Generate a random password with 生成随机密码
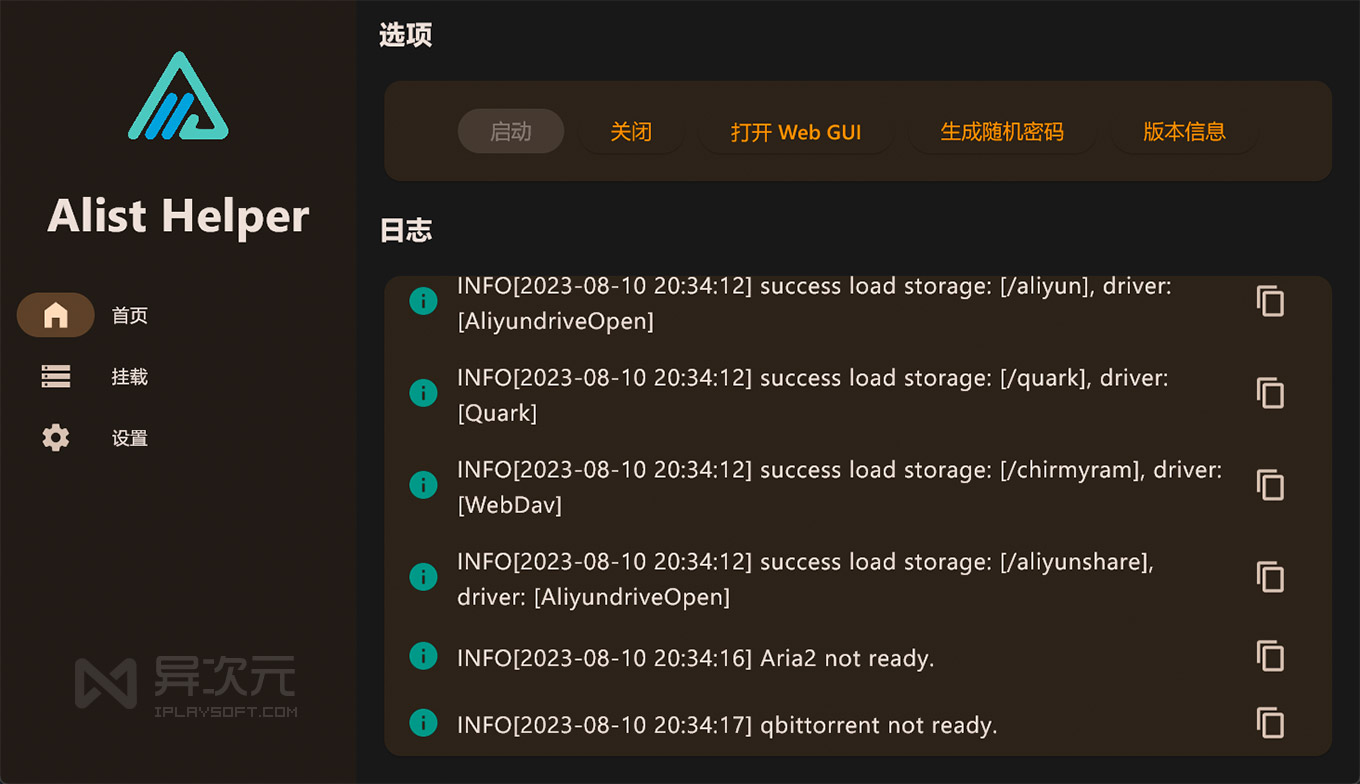Image resolution: width=1360 pixels, height=784 pixels. pyautogui.click(x=1002, y=131)
